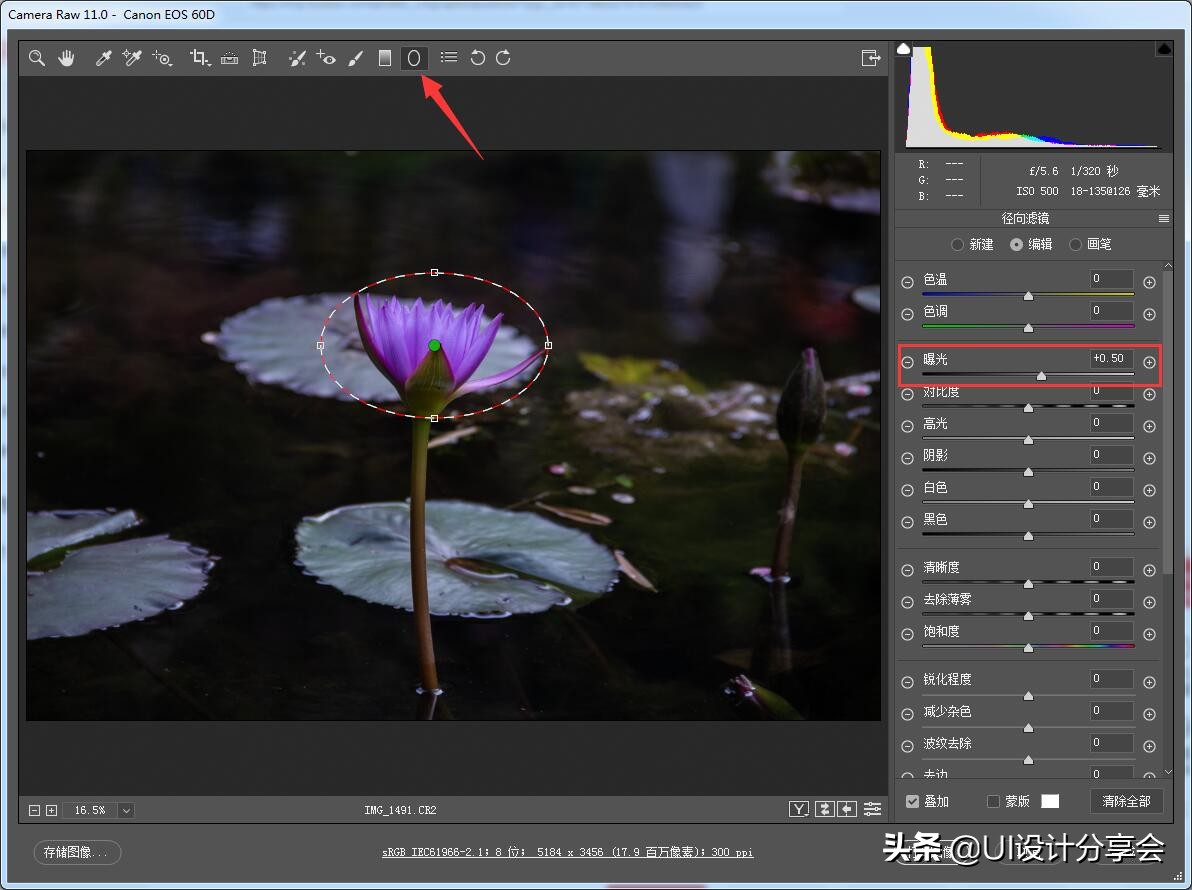Toggle full screen mode icon
Image resolution: width=1192 pixels, height=890 pixels.
pyautogui.click(x=870, y=58)
